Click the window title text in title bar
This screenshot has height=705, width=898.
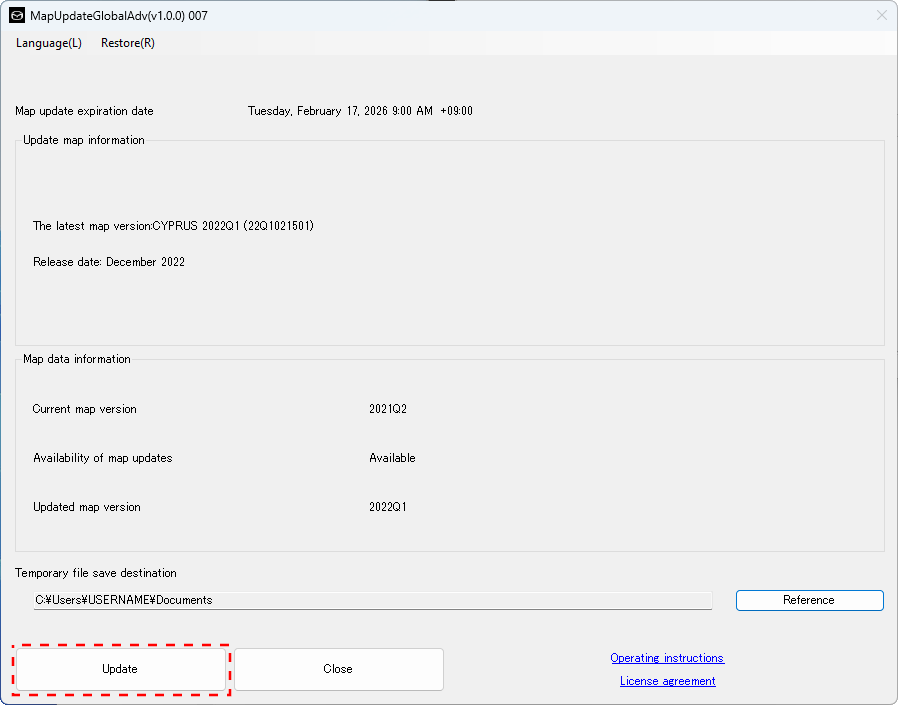[x=119, y=15]
